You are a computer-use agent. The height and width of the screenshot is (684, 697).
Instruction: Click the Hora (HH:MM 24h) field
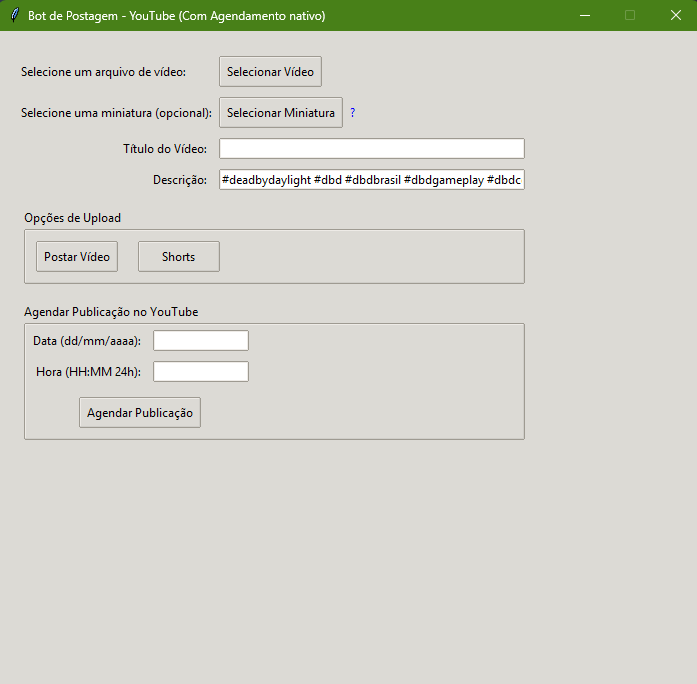[201, 372]
